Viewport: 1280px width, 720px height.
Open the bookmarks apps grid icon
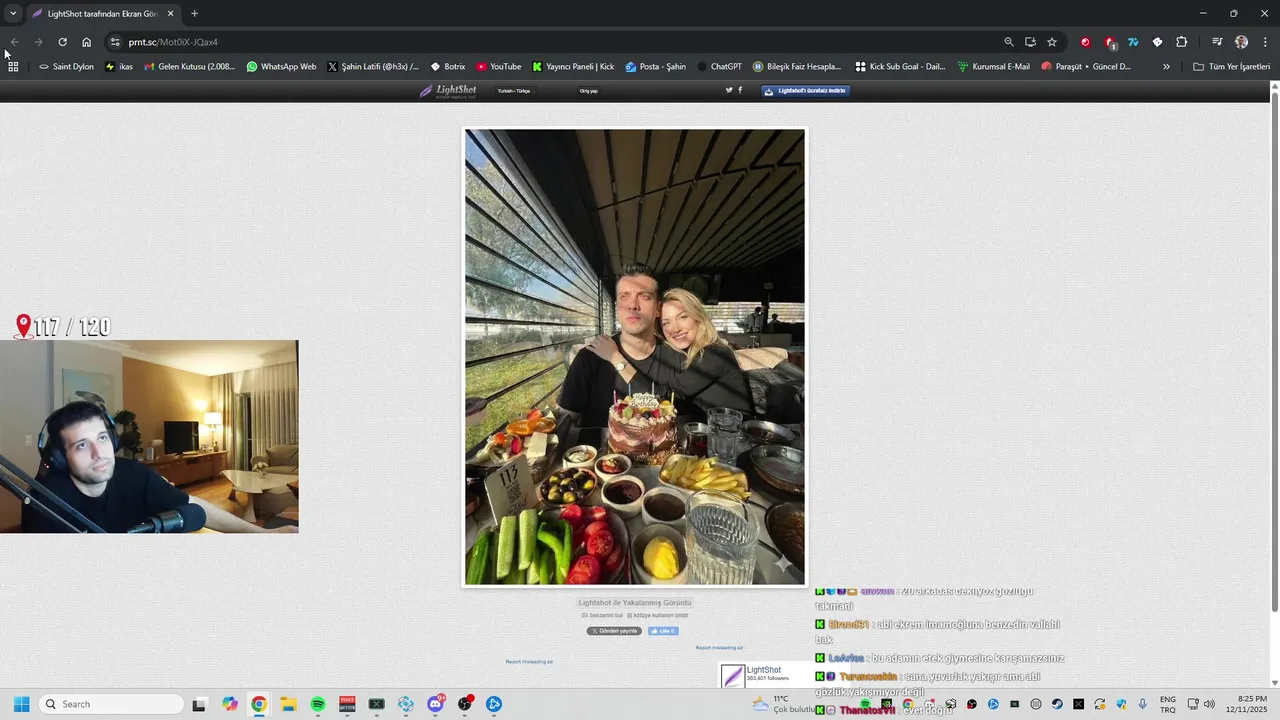(x=13, y=67)
